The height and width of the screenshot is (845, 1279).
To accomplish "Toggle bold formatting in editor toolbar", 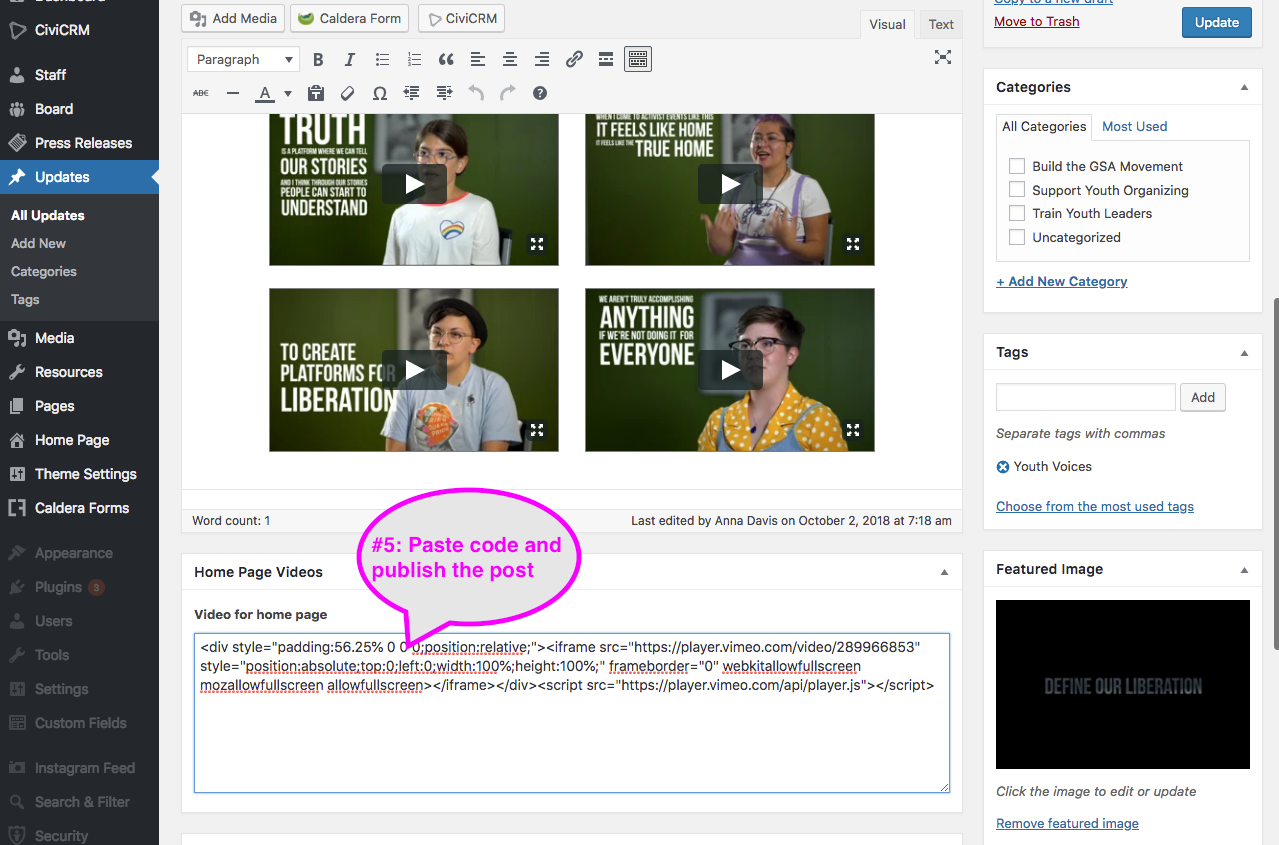I will [318, 60].
